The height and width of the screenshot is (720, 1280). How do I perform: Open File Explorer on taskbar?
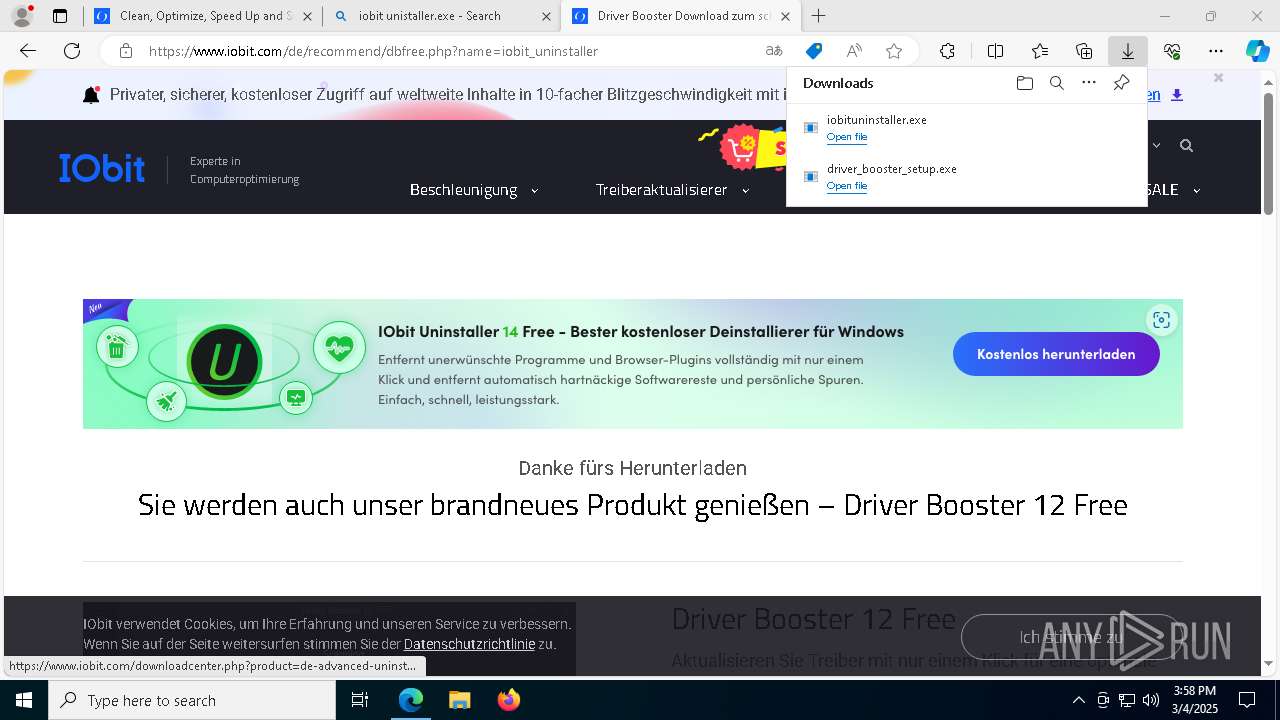(x=459, y=700)
